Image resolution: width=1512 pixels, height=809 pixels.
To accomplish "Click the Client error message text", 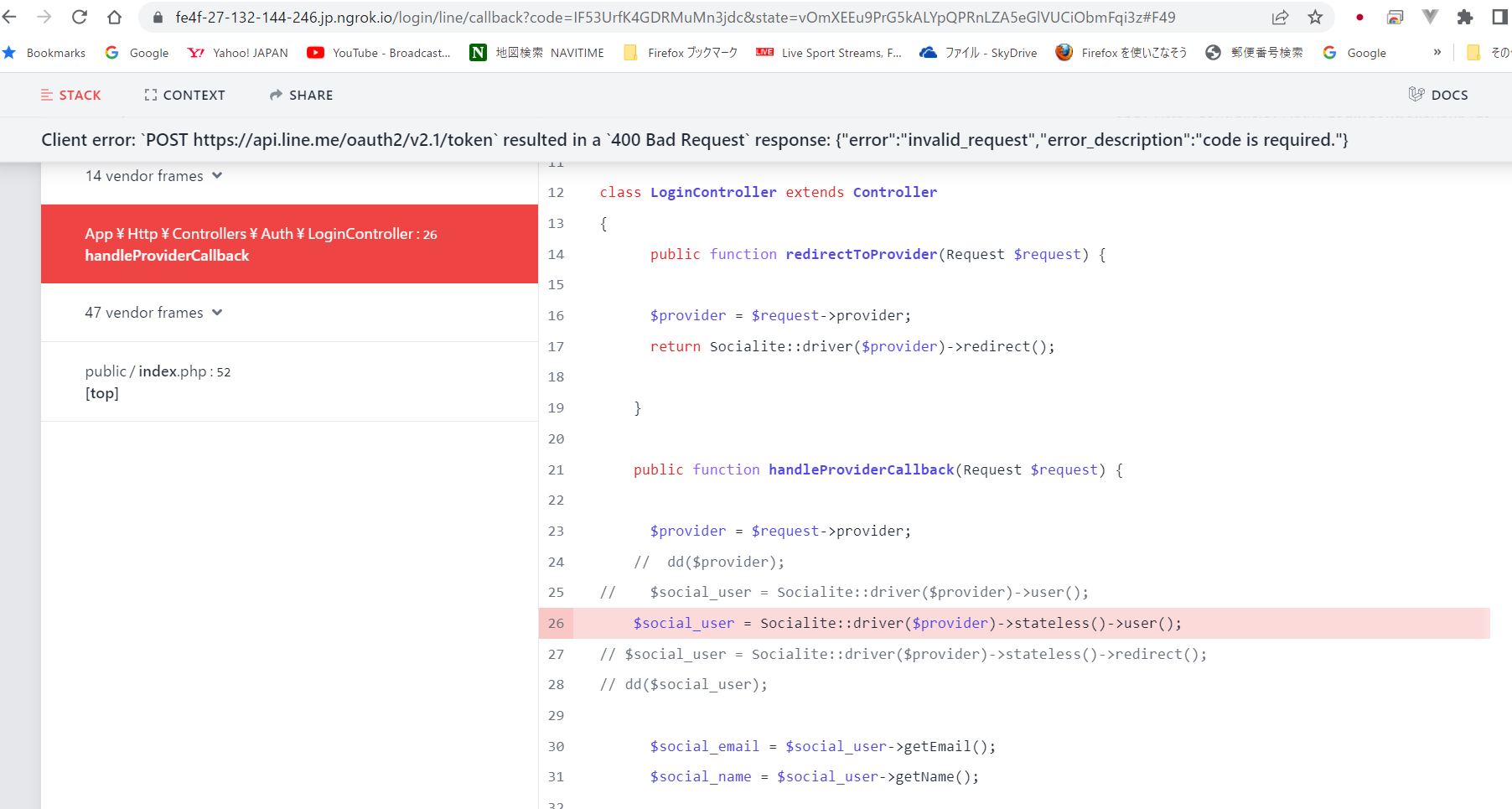I will [x=695, y=140].
